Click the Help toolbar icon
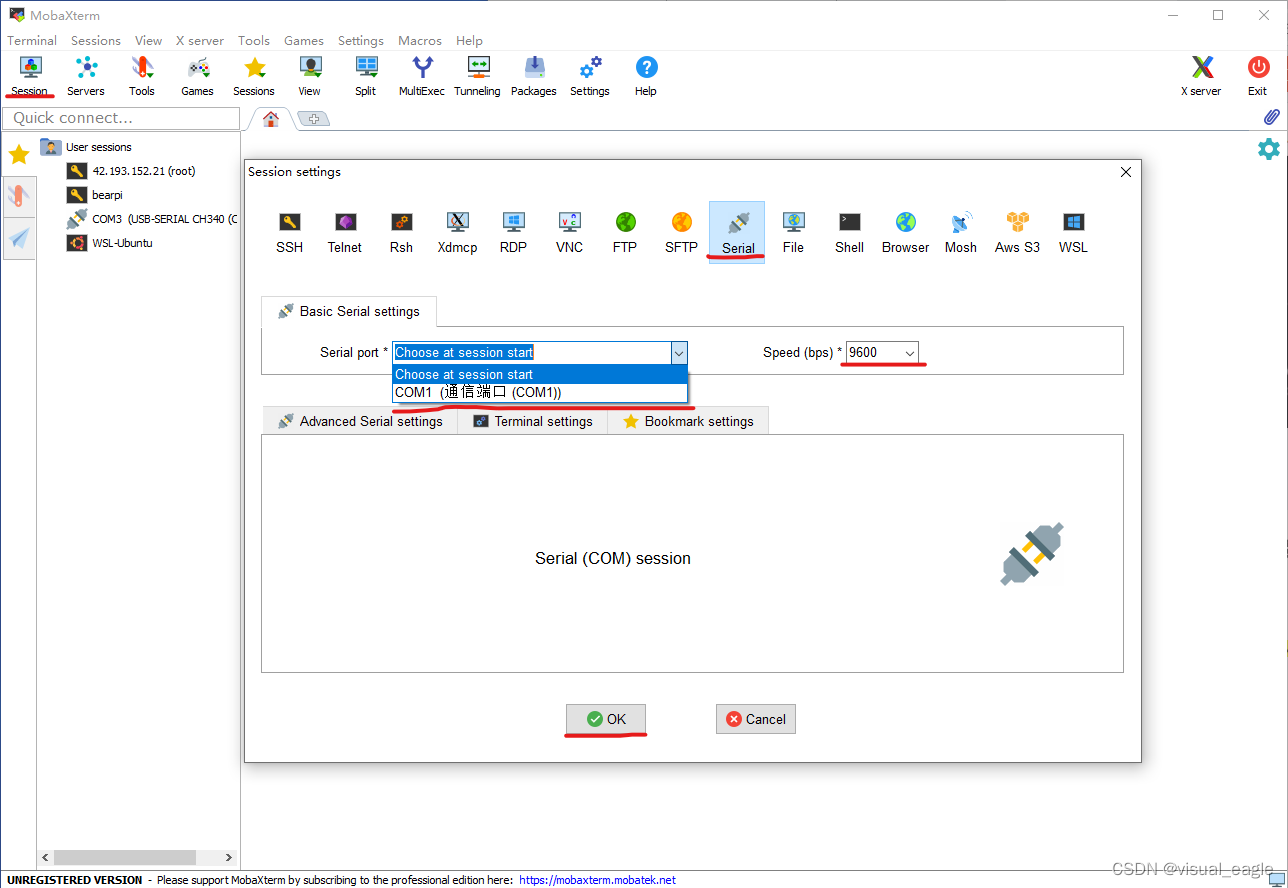The height and width of the screenshot is (888, 1288). pyautogui.click(x=646, y=77)
